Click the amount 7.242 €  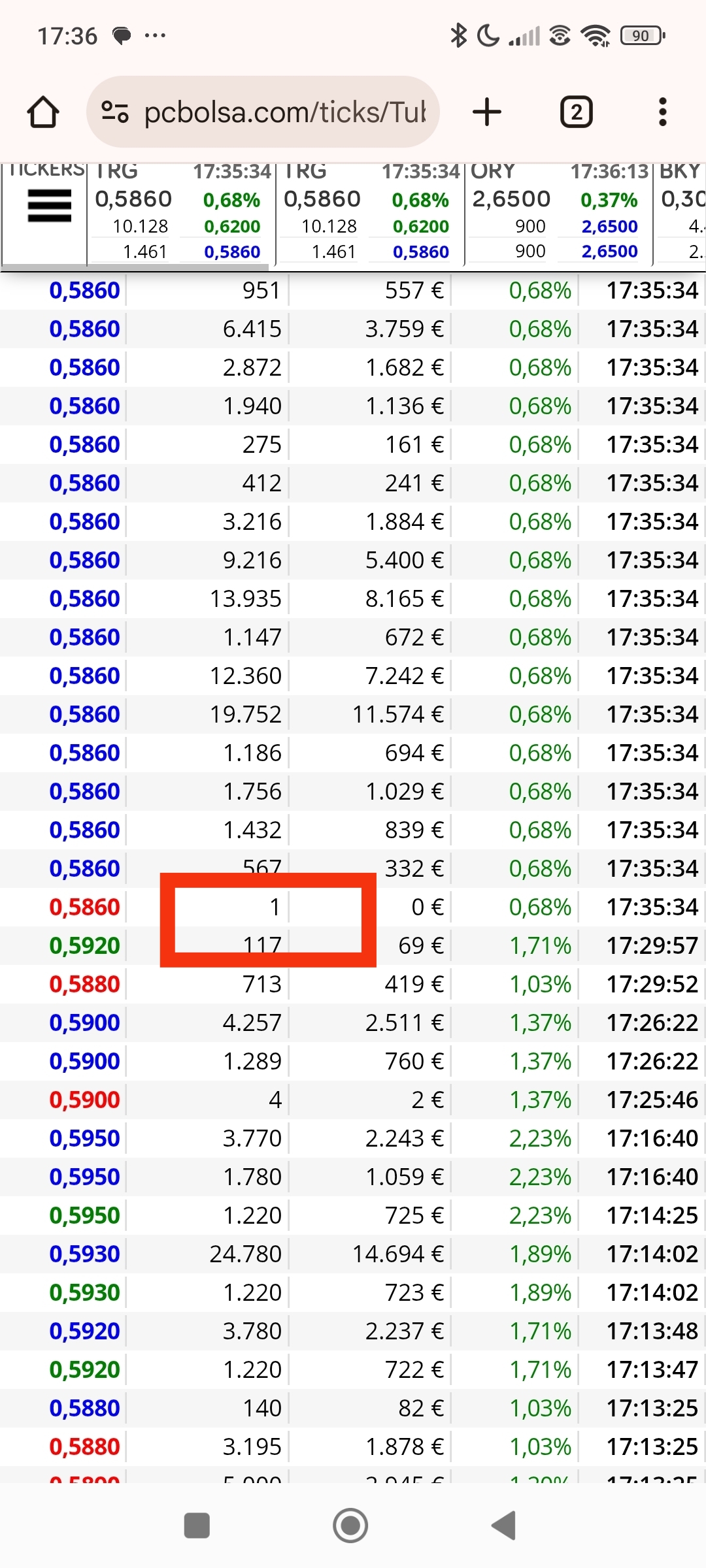(x=405, y=676)
